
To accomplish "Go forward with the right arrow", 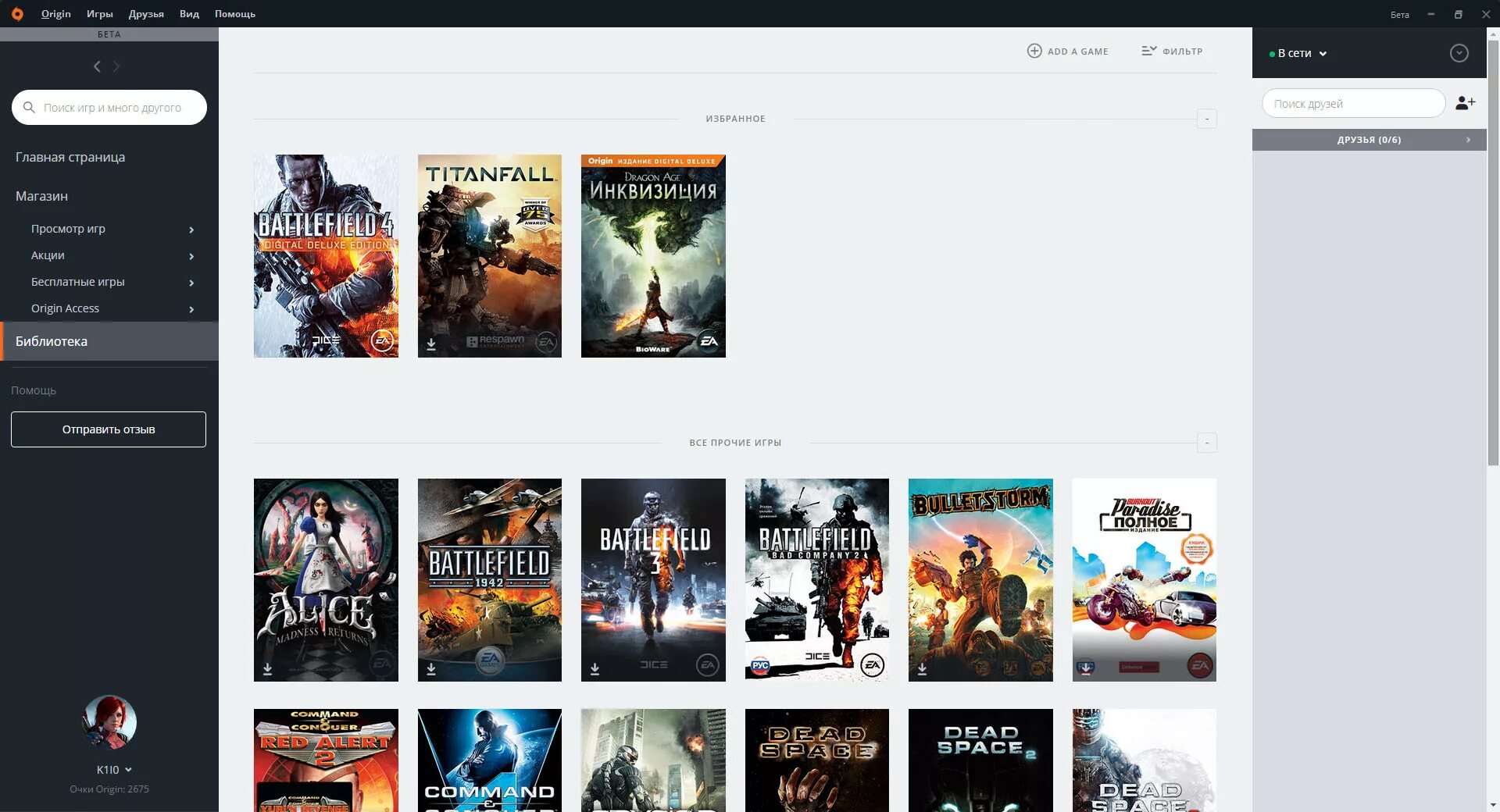I will coord(116,66).
